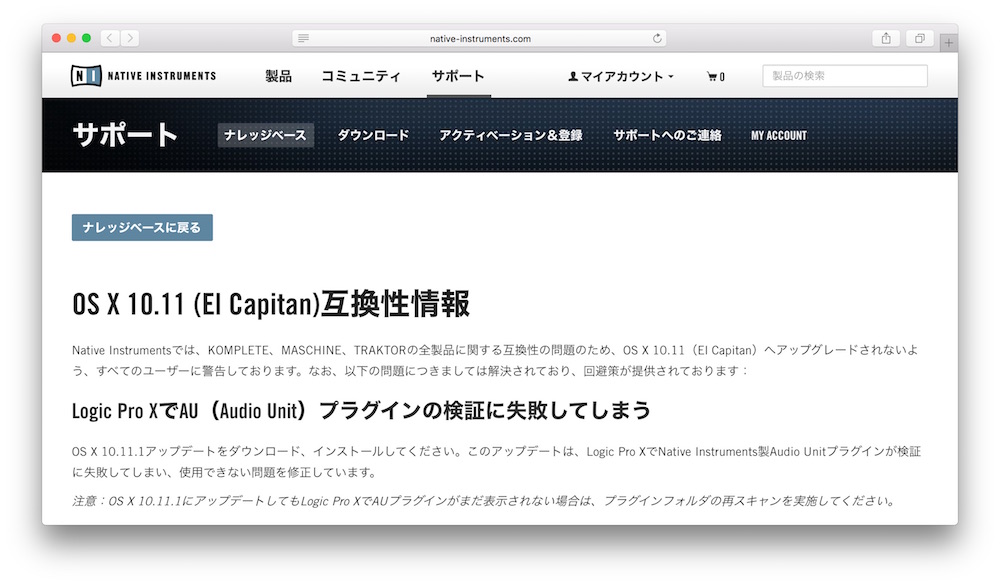Click the サポート page heading
This screenshot has height=585, width=1000.
pyautogui.click(x=124, y=135)
